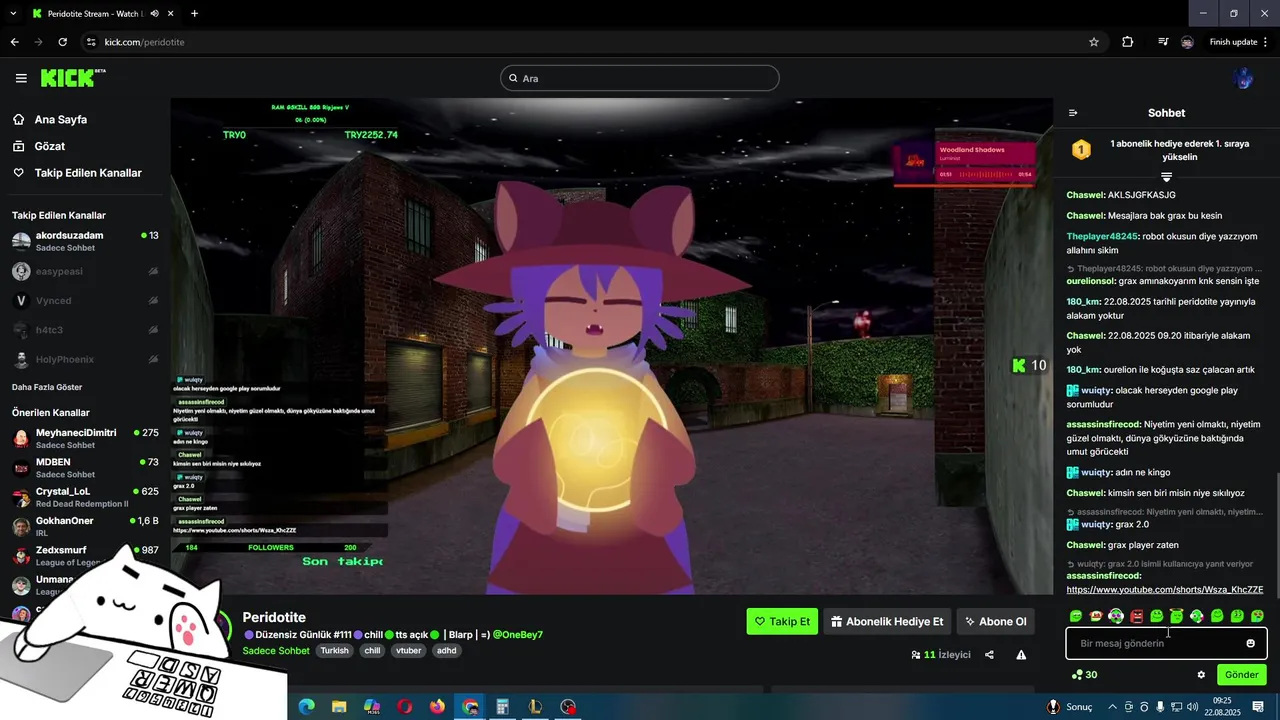Open chat settings gear
This screenshot has height=720, width=1280.
coord(1201,675)
